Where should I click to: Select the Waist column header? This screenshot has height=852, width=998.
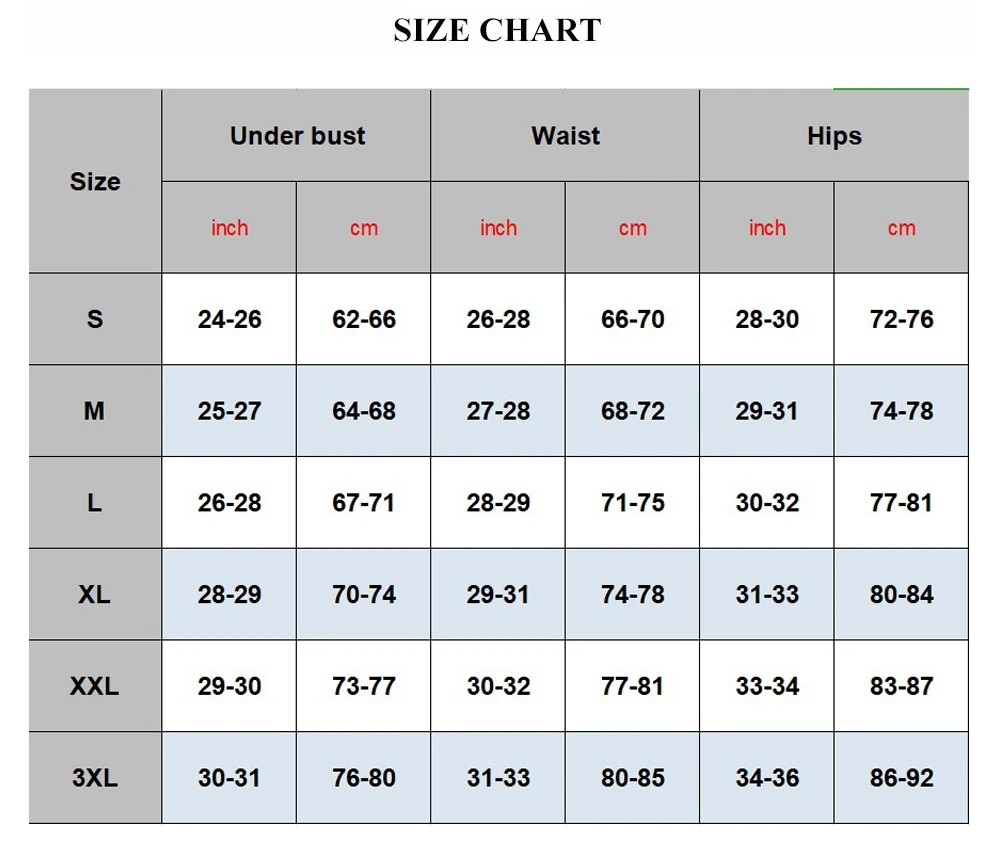[565, 136]
